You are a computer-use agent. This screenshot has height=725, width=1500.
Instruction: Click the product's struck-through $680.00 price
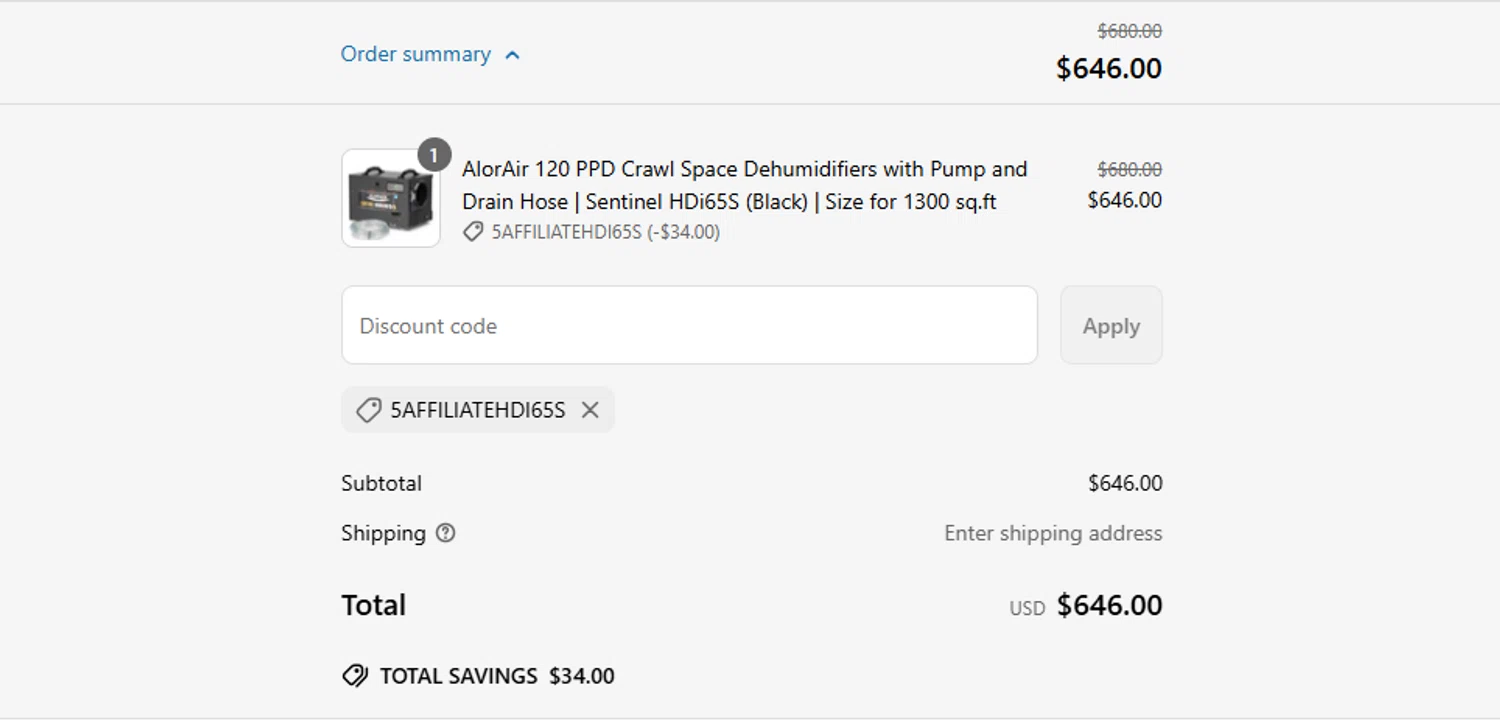[1130, 170]
